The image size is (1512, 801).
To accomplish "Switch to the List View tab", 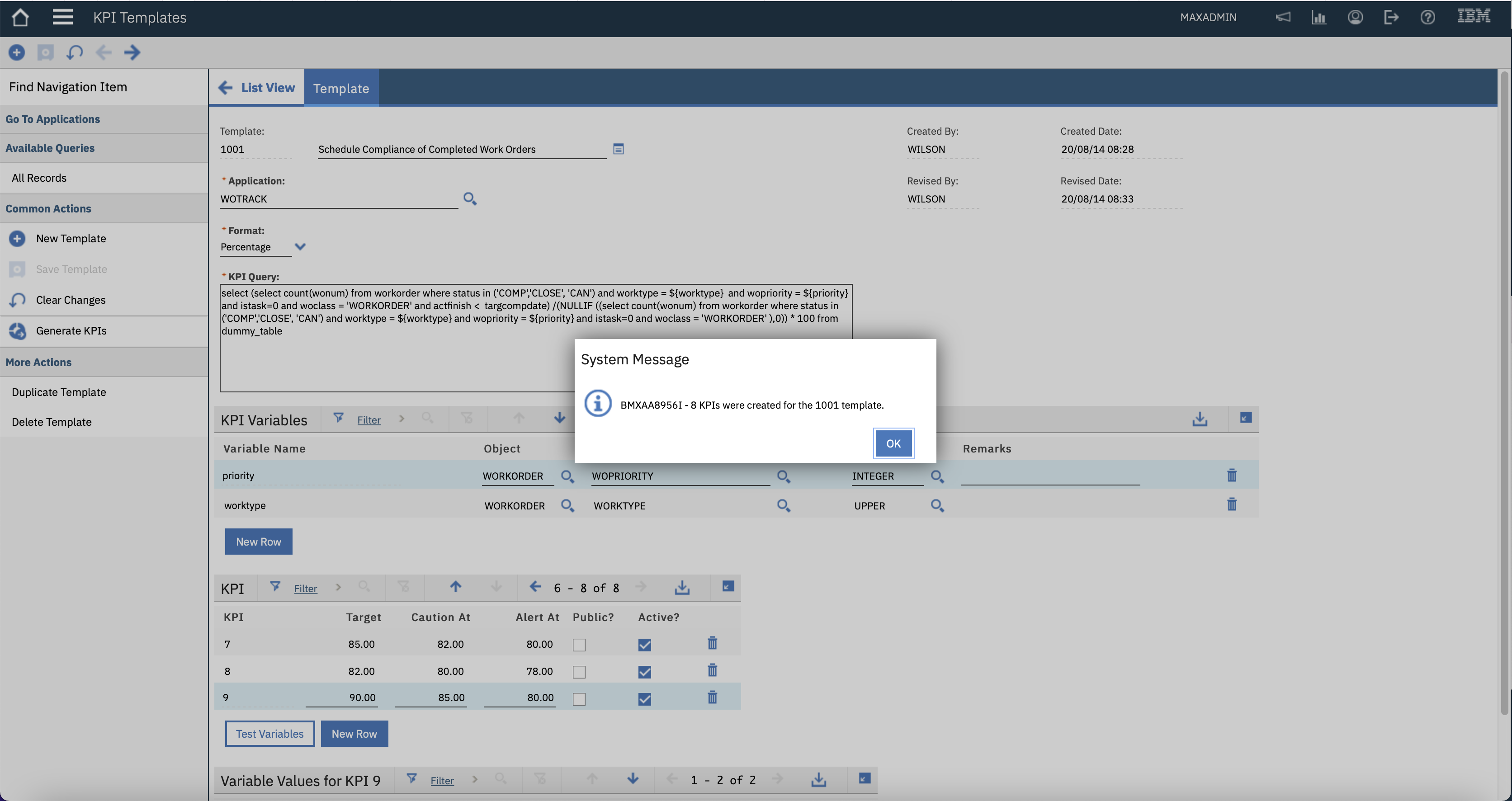I will point(268,88).
